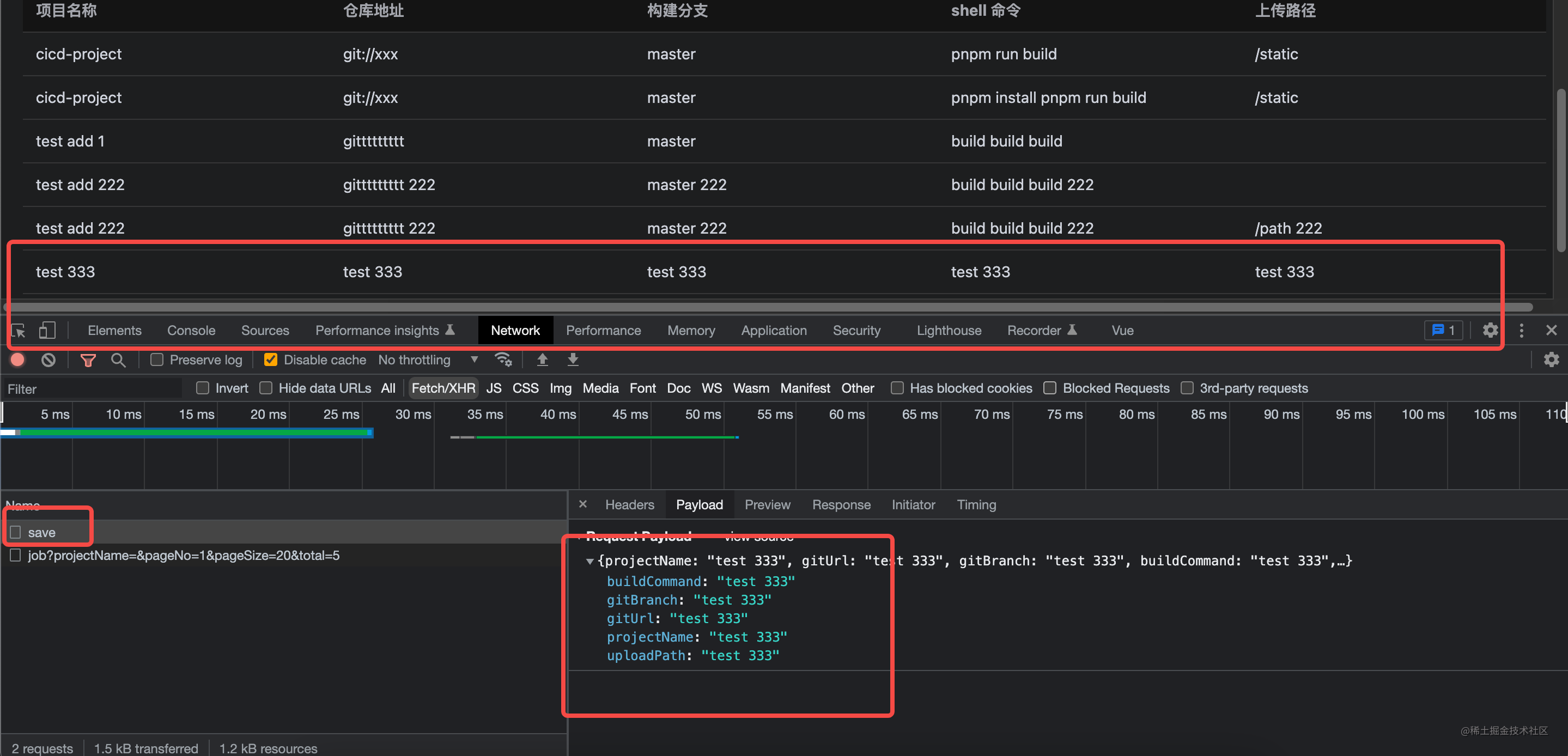Toggle Has blocked cookies checkbox
This screenshot has height=756, width=1568.
pos(897,388)
